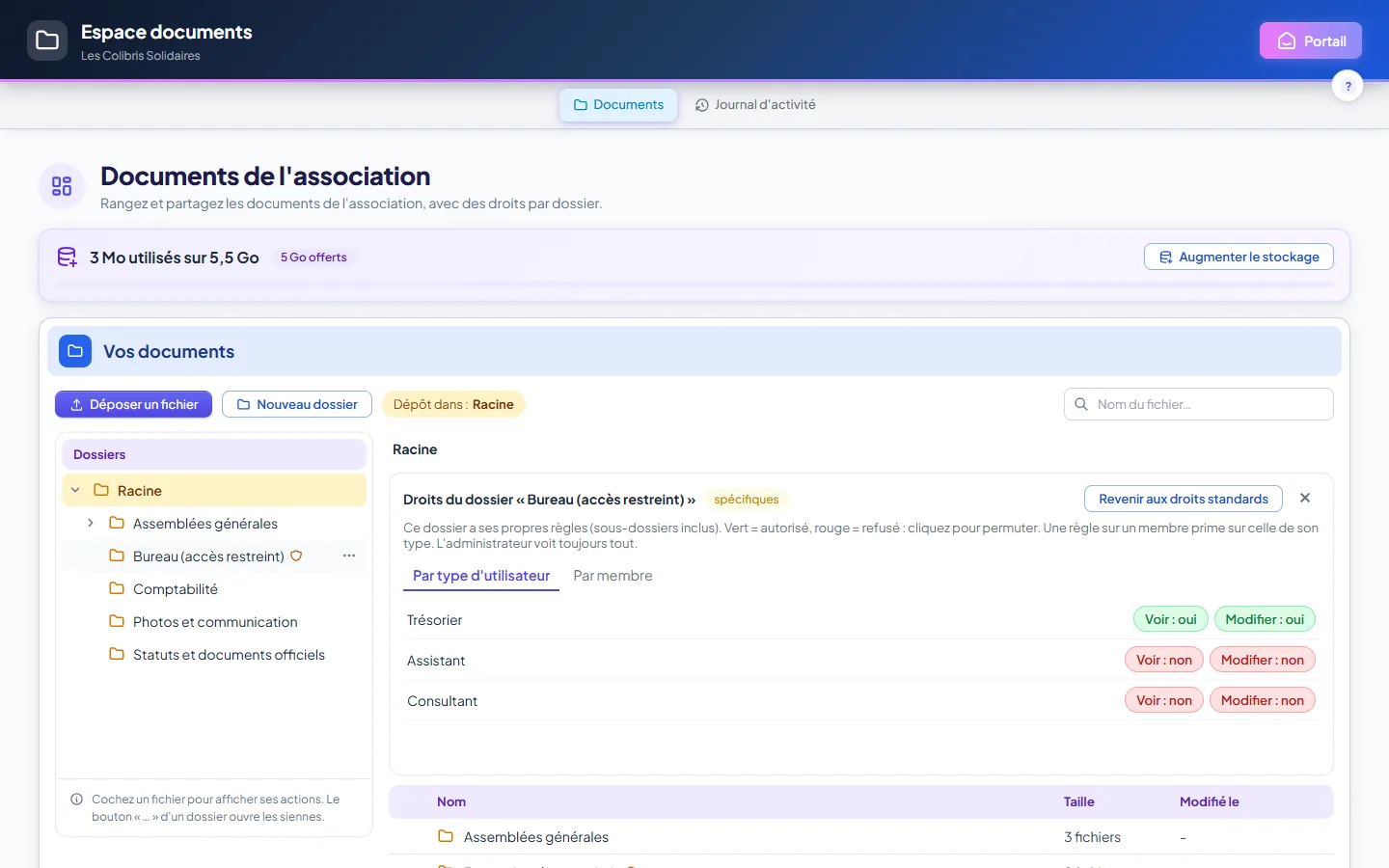Toggle Consultant Voir permission
Image resolution: width=1389 pixels, height=868 pixels.
pos(1164,700)
